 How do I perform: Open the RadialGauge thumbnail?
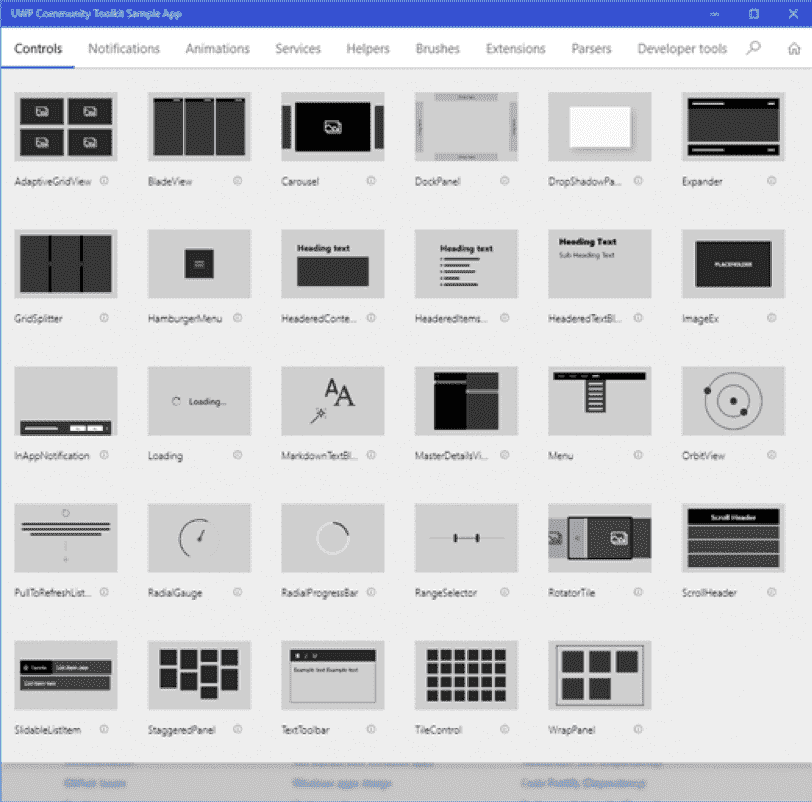[x=199, y=538]
